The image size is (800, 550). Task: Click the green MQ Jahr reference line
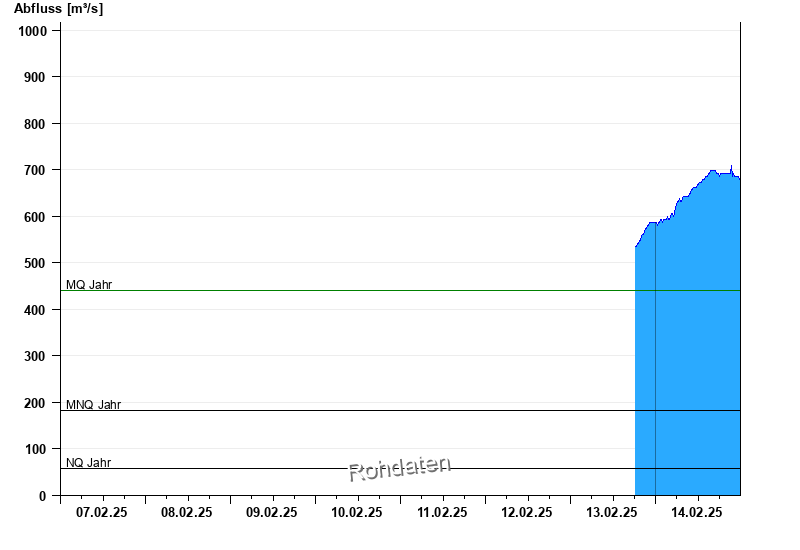350,291
